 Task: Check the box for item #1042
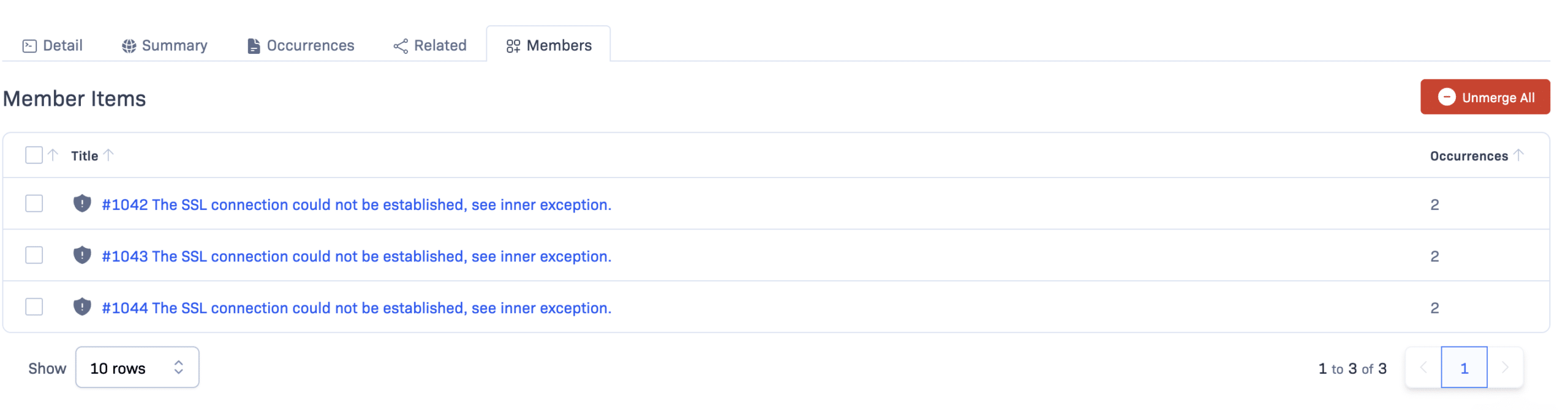(34, 204)
